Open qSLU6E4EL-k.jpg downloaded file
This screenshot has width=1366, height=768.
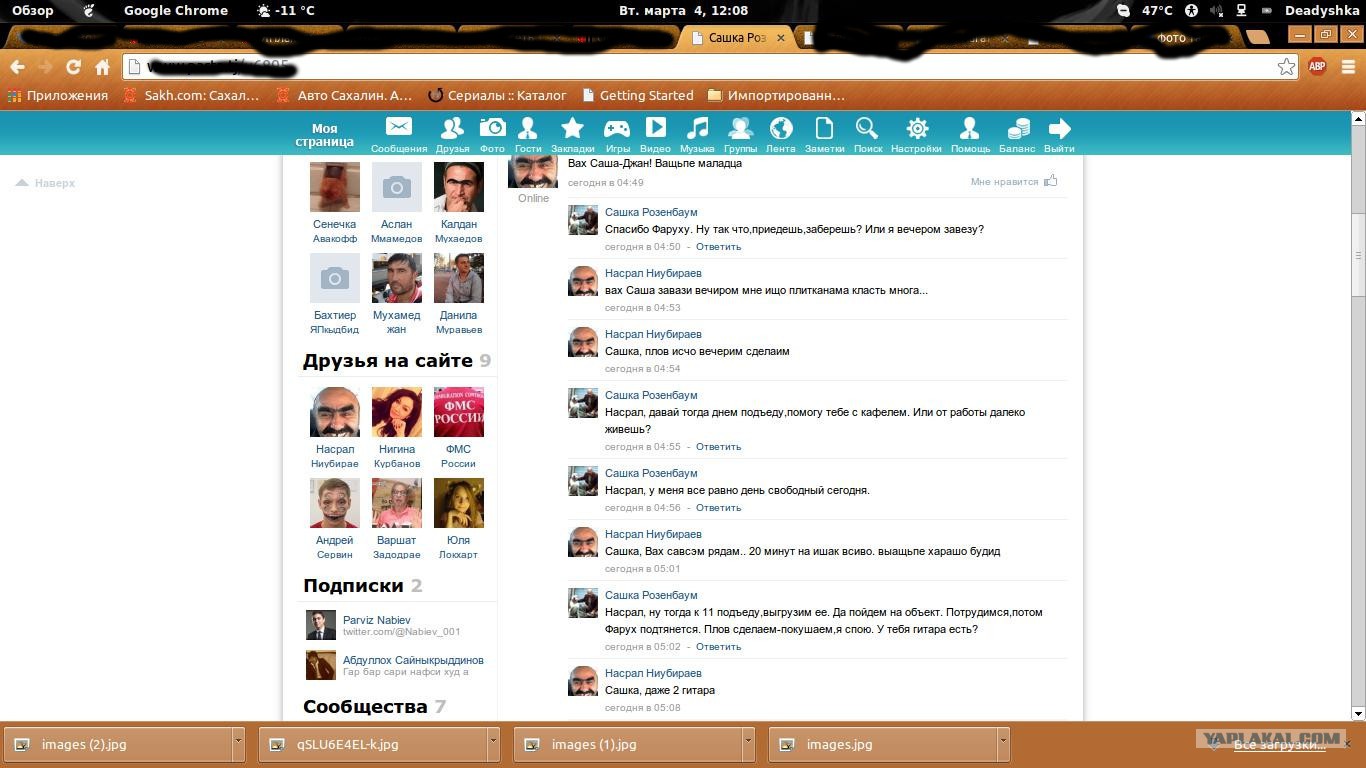pyautogui.click(x=374, y=744)
